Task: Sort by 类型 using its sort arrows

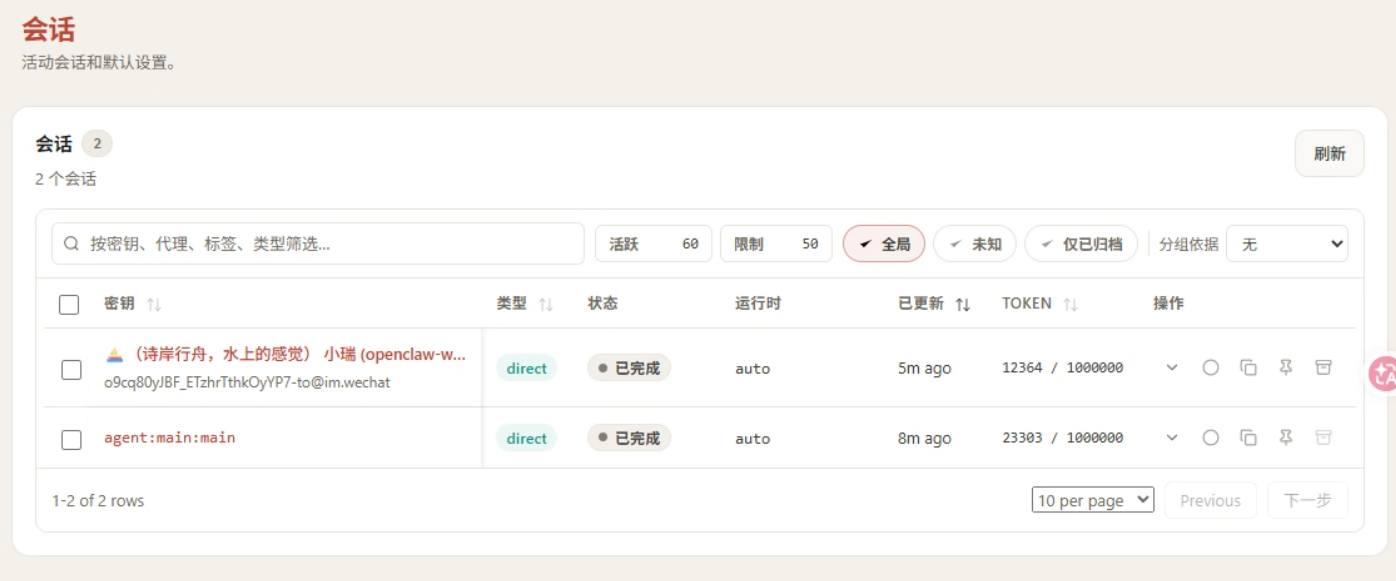Action: coord(546,304)
